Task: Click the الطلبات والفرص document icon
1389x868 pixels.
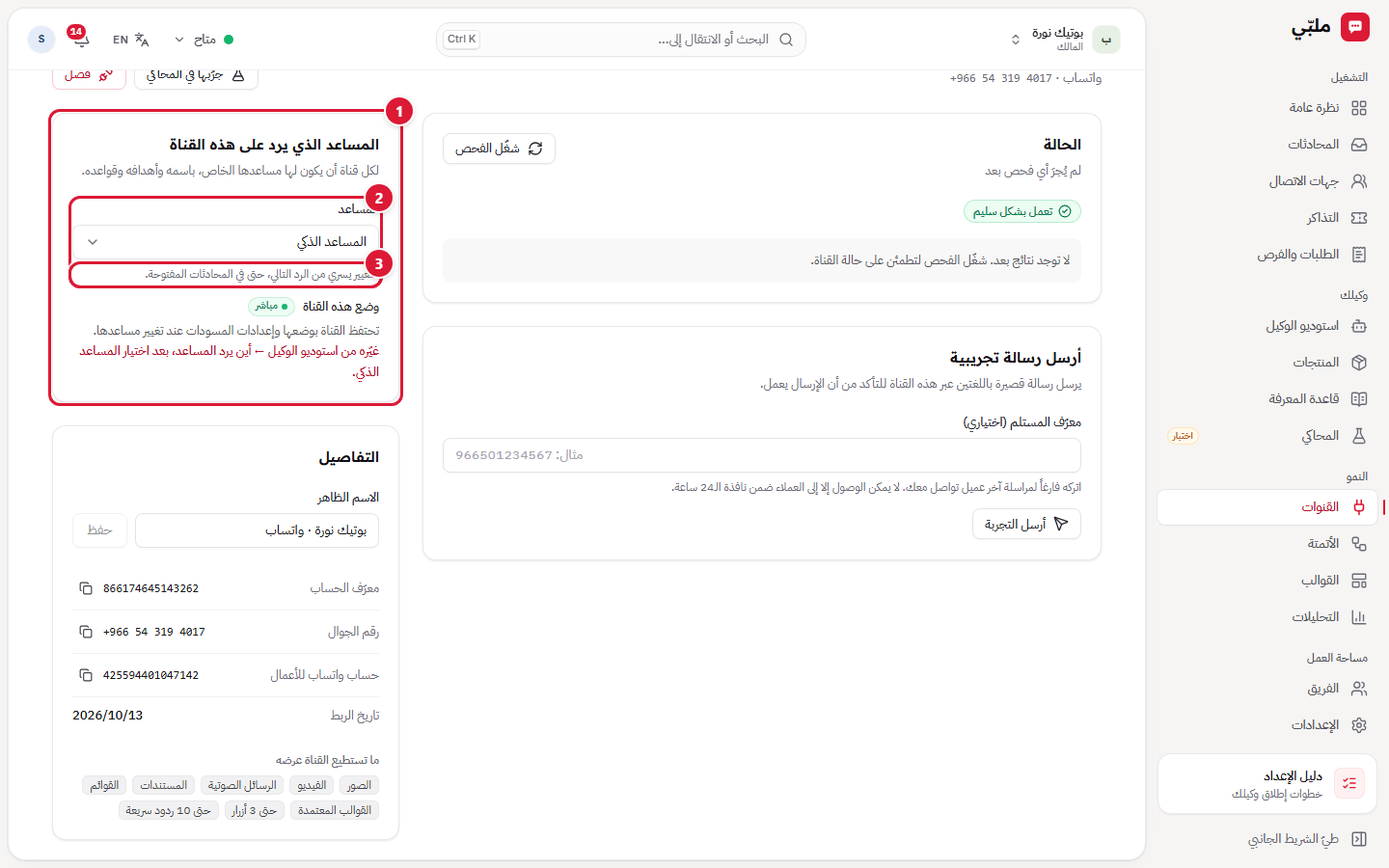Action: pyautogui.click(x=1359, y=255)
